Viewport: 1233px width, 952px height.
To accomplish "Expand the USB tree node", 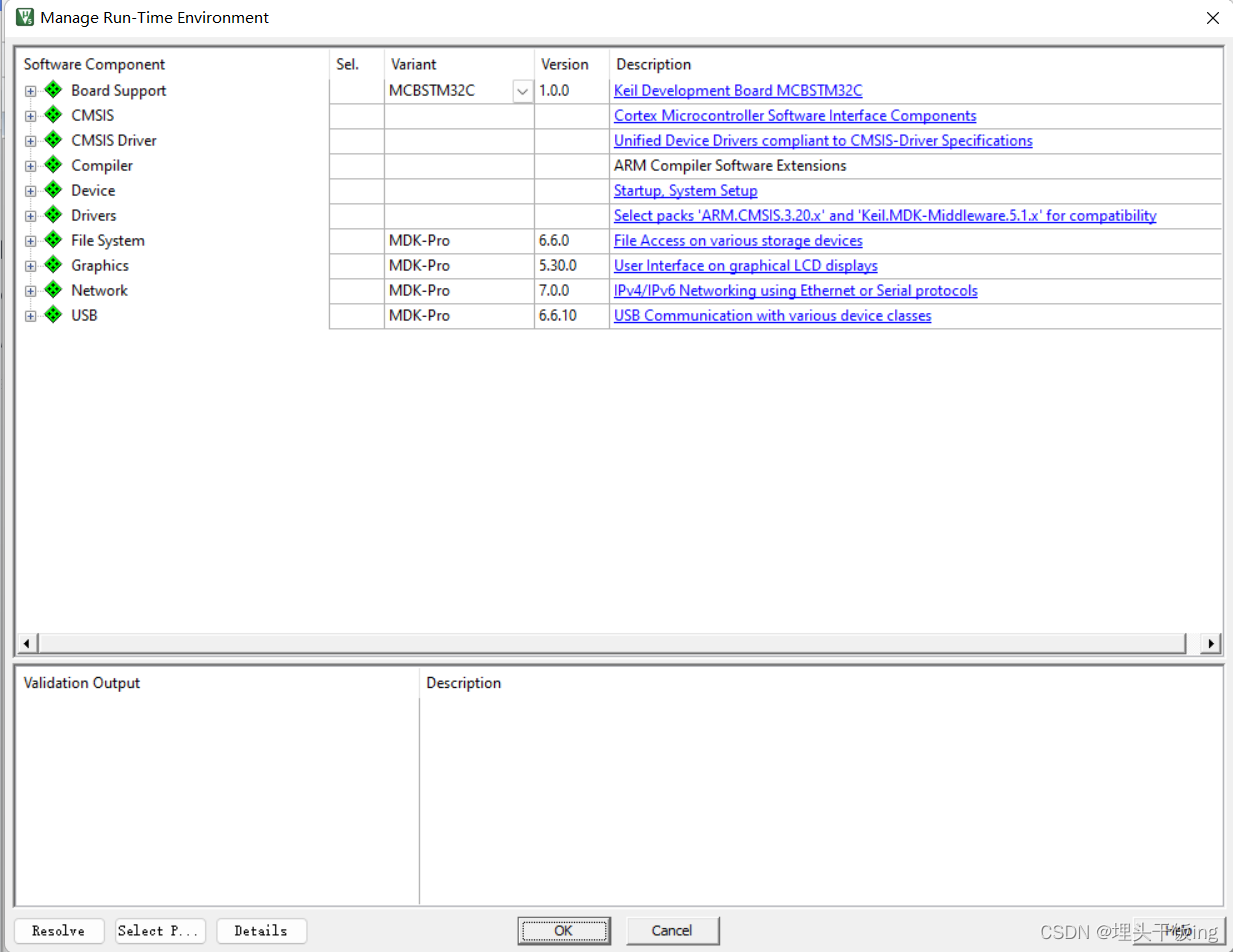I will tap(31, 316).
